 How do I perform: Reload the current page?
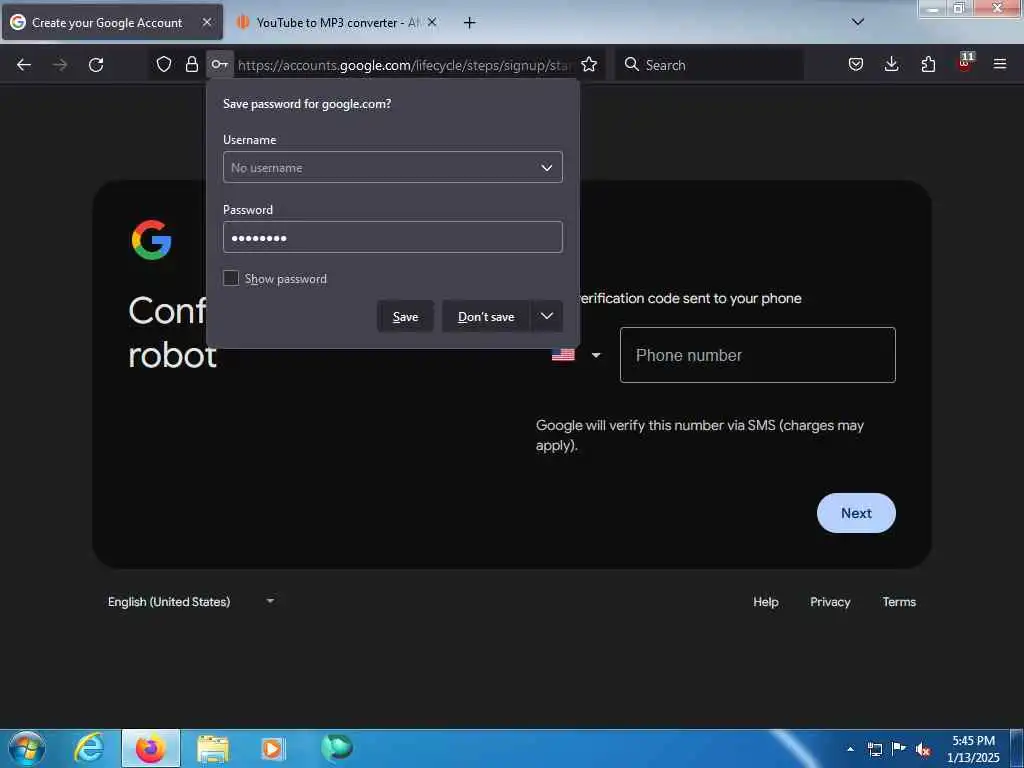96,65
